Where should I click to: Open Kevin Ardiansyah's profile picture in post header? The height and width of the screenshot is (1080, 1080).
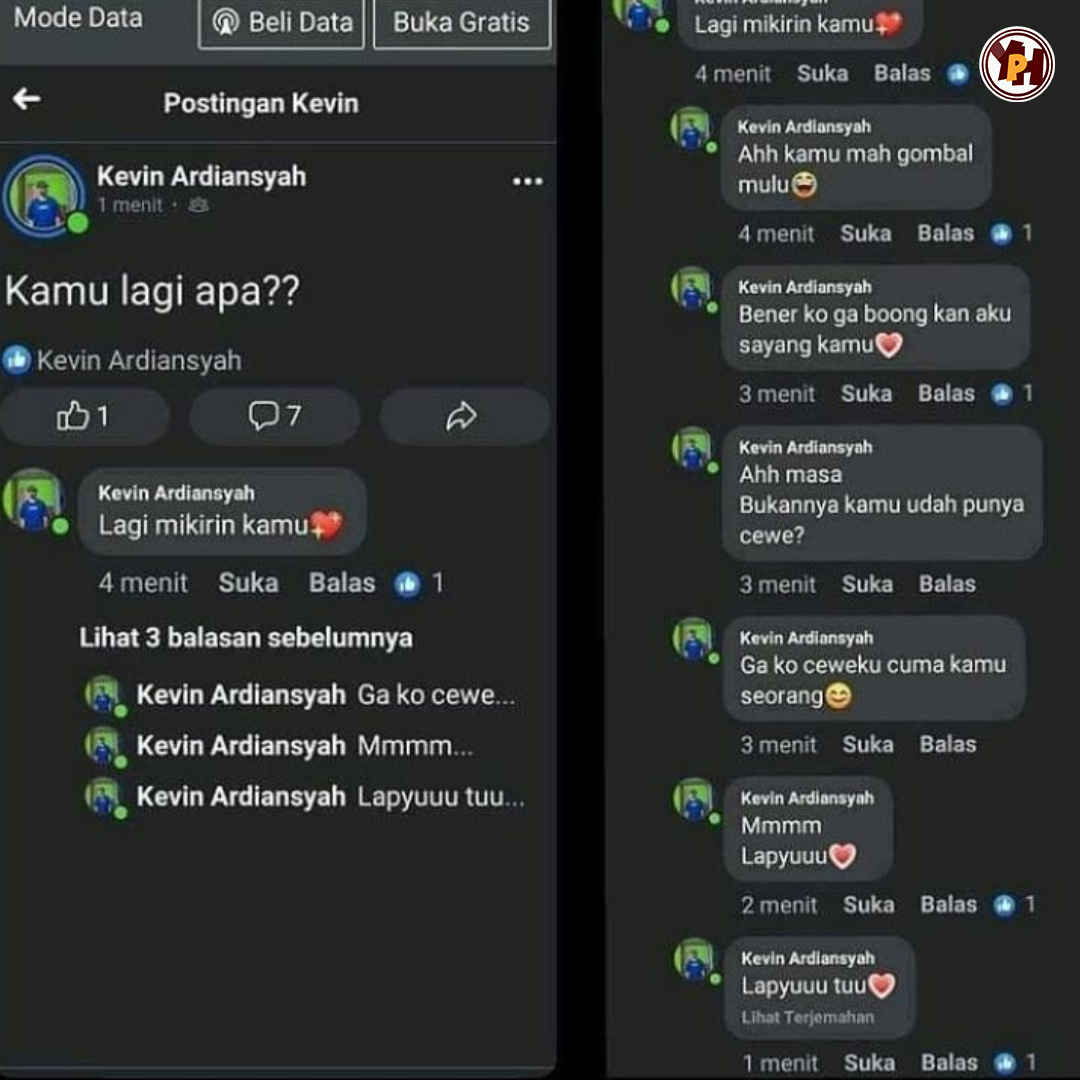pos(44,196)
